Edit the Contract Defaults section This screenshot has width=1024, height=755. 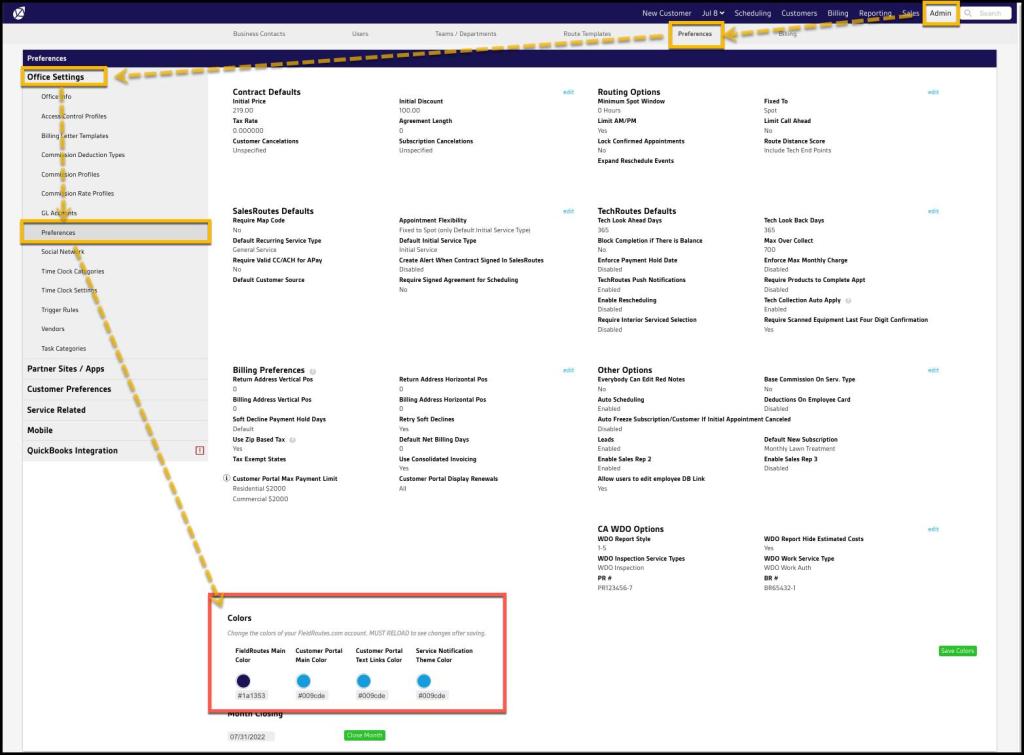pyautogui.click(x=568, y=92)
